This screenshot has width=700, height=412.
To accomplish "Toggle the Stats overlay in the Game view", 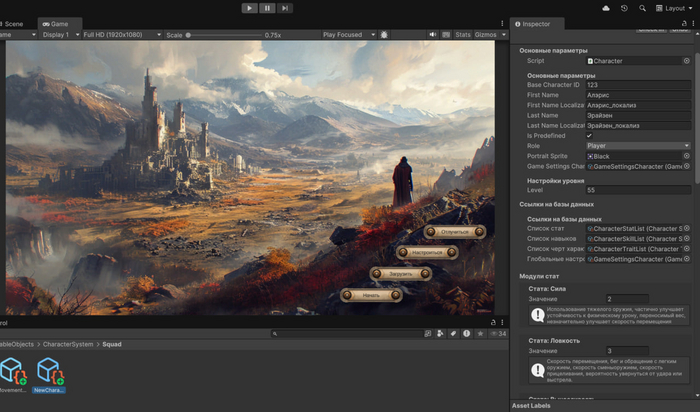I will (462, 34).
